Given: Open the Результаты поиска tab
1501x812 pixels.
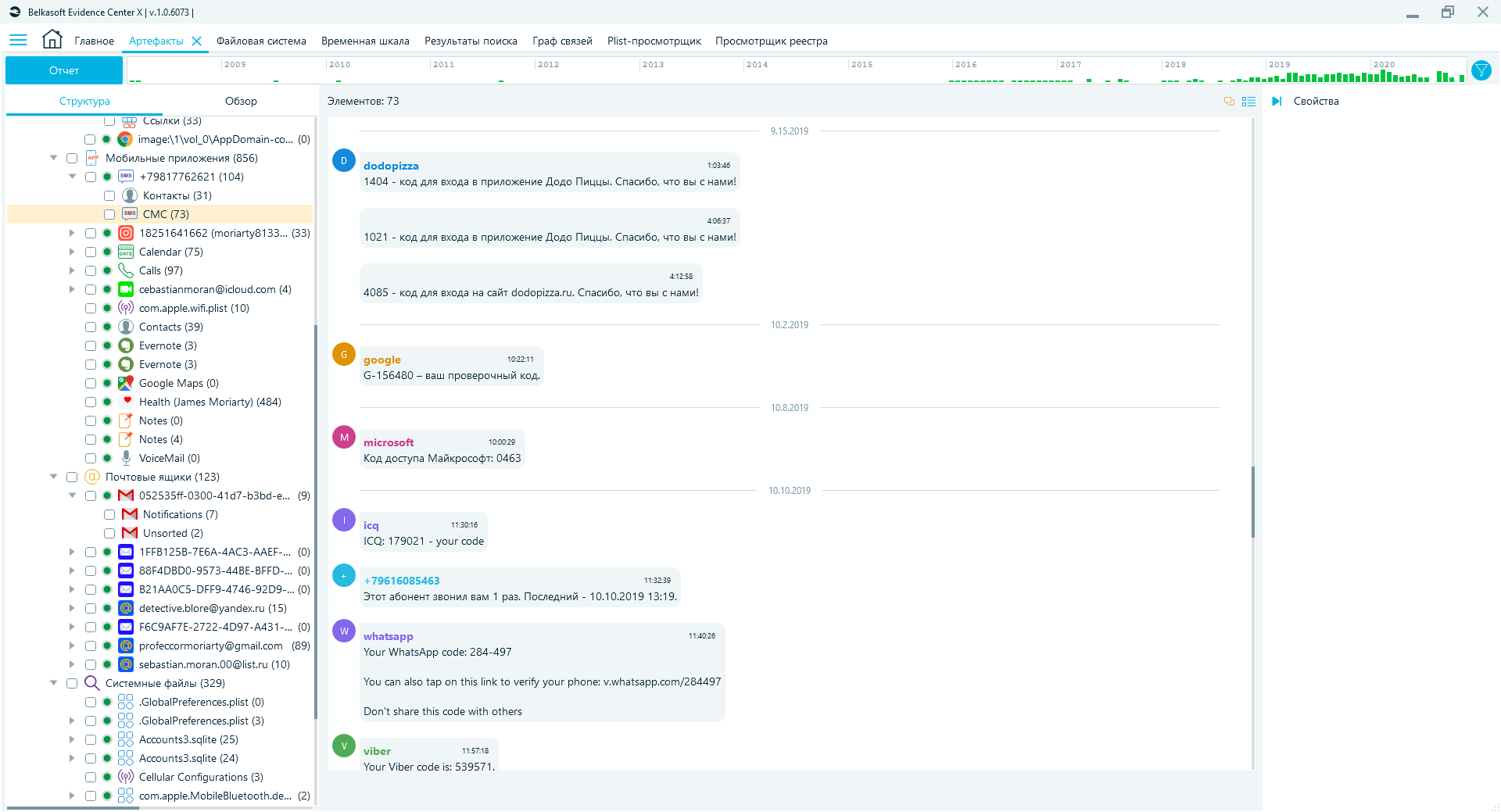Looking at the screenshot, I should pos(471,41).
